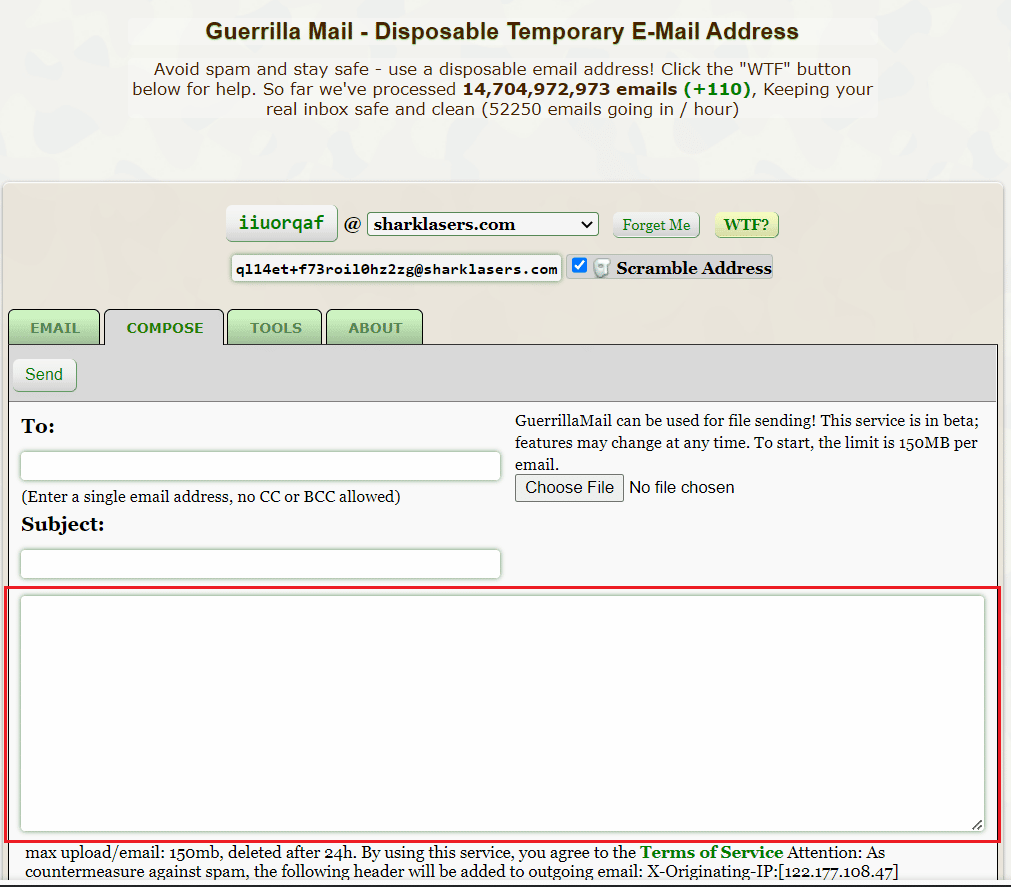
Task: Click the single email address note text
Action: (211, 496)
